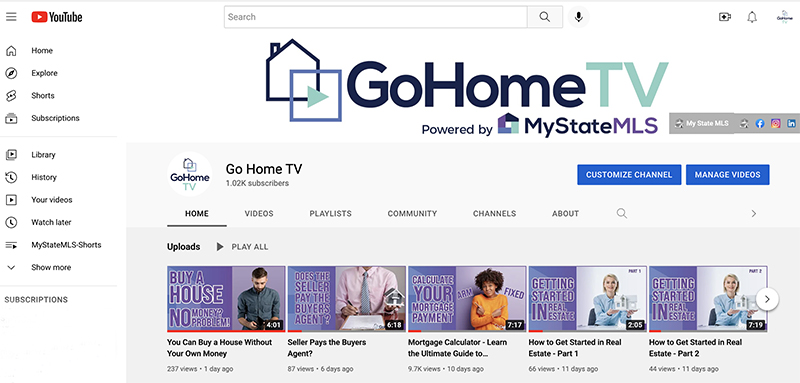
Task: Open Explore compass icon
Action: (11, 73)
